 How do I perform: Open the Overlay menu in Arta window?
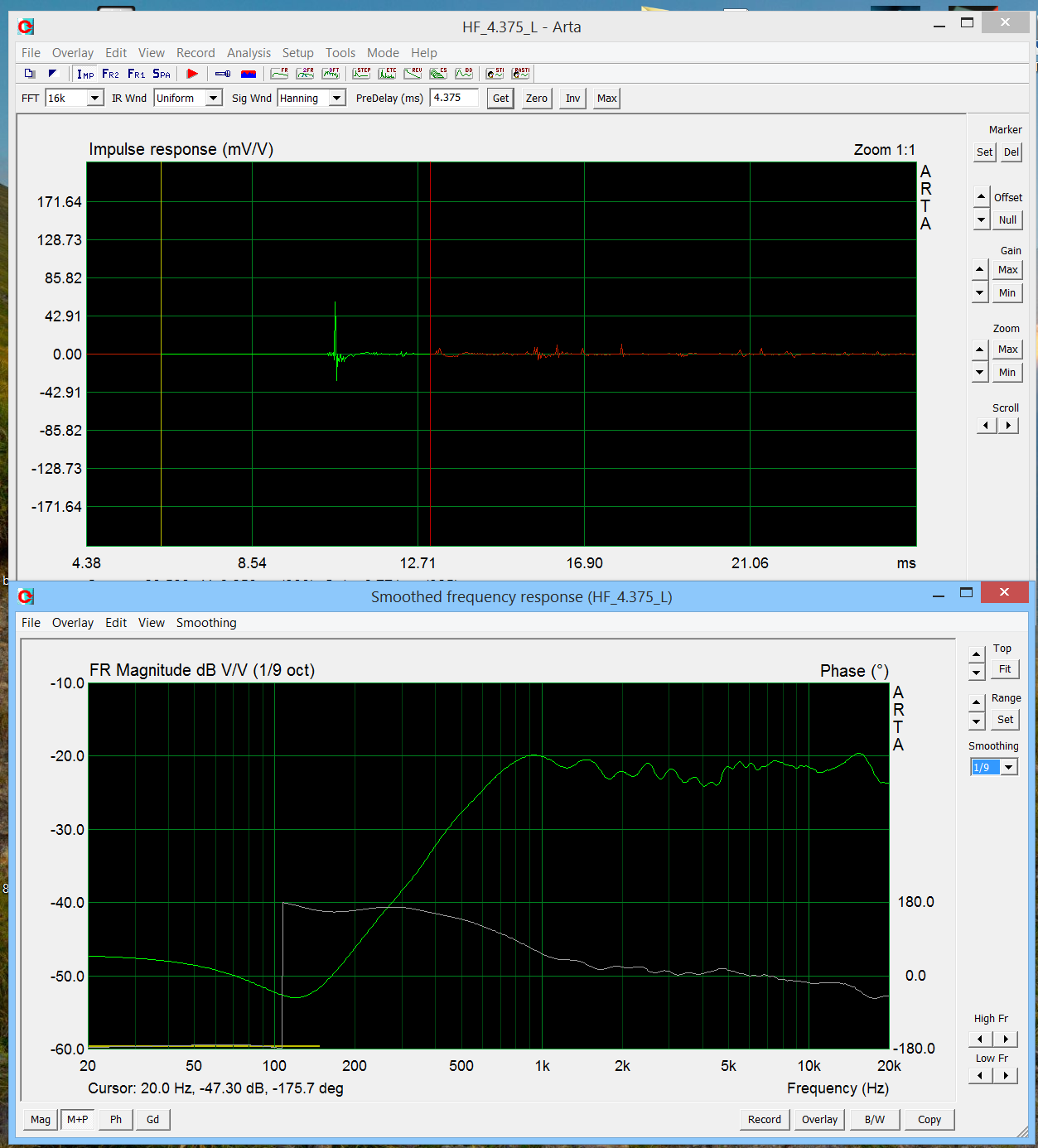tap(73, 53)
